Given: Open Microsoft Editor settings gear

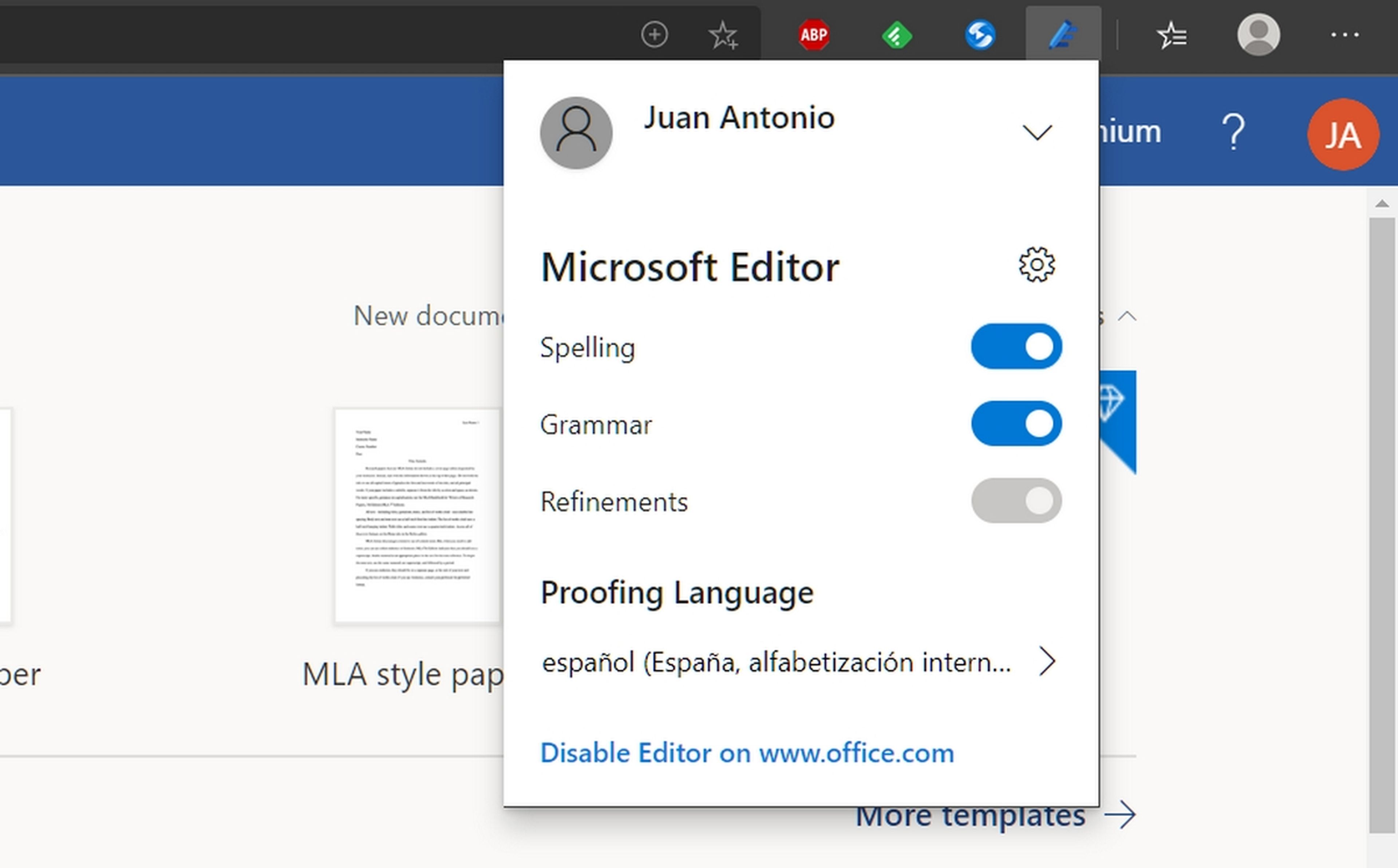Looking at the screenshot, I should coord(1036,265).
